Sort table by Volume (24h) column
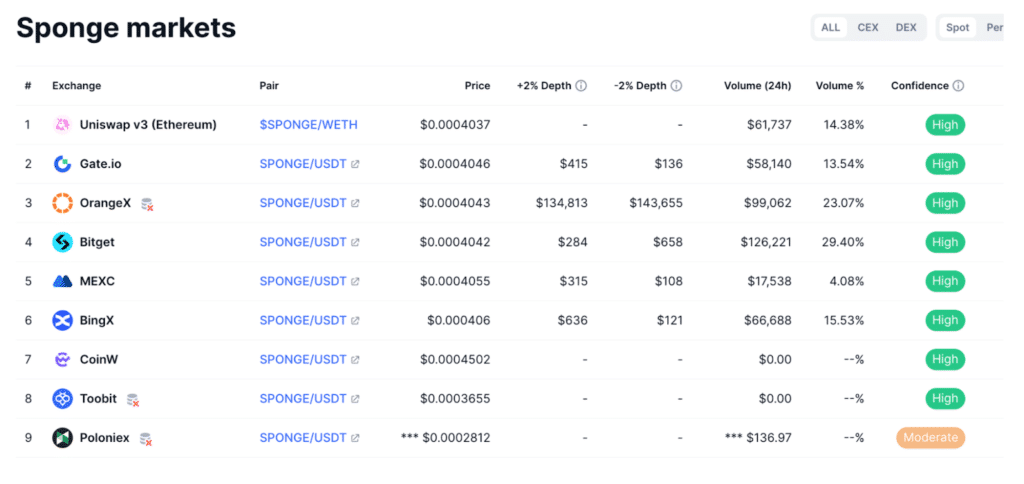 coord(757,86)
